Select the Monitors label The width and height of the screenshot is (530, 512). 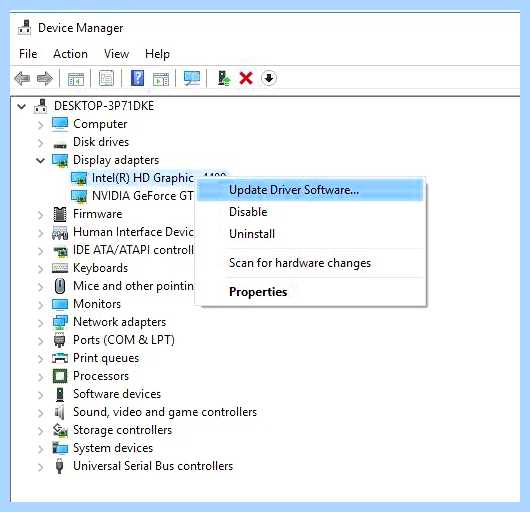coord(97,304)
